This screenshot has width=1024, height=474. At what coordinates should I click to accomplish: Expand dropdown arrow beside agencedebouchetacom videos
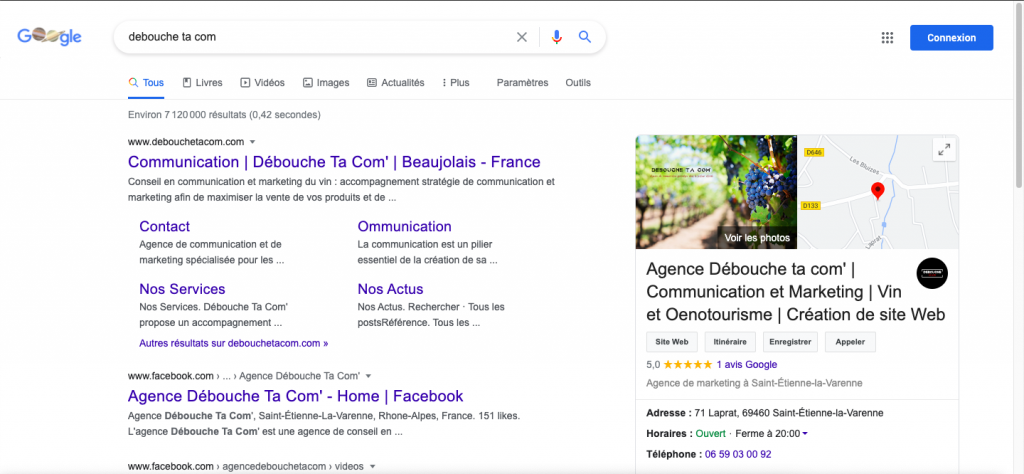pyautogui.click(x=373, y=467)
